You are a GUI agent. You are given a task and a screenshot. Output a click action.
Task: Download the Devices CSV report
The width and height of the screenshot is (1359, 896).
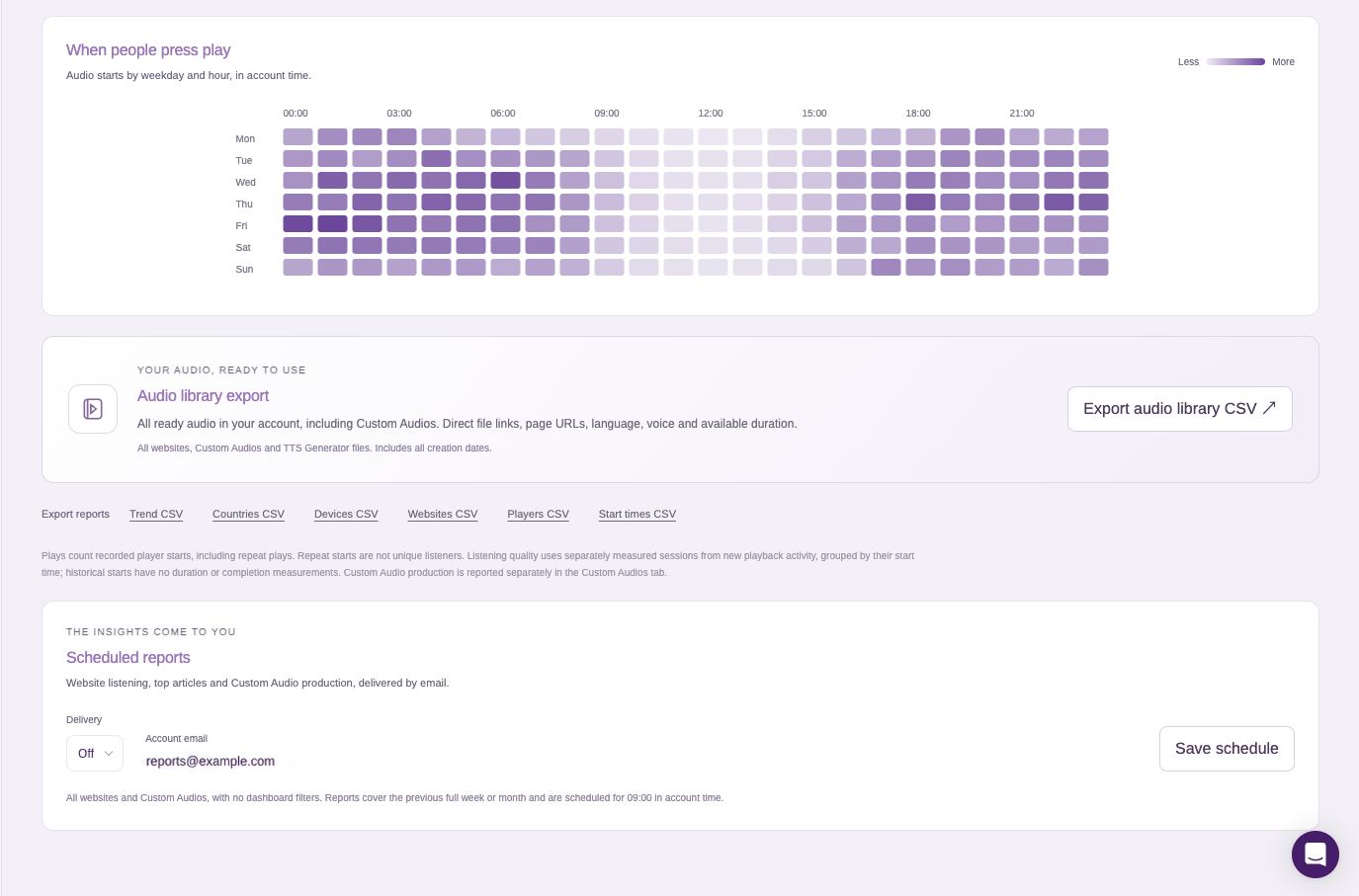pyautogui.click(x=346, y=515)
